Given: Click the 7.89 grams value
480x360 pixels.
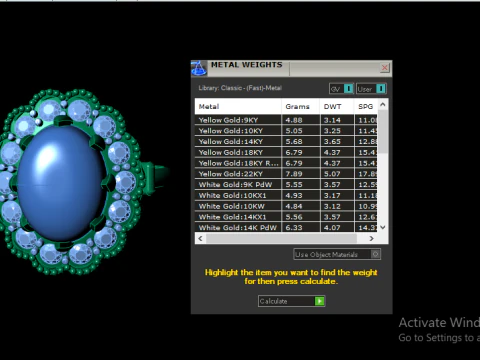Looking at the screenshot, I should (294, 174).
